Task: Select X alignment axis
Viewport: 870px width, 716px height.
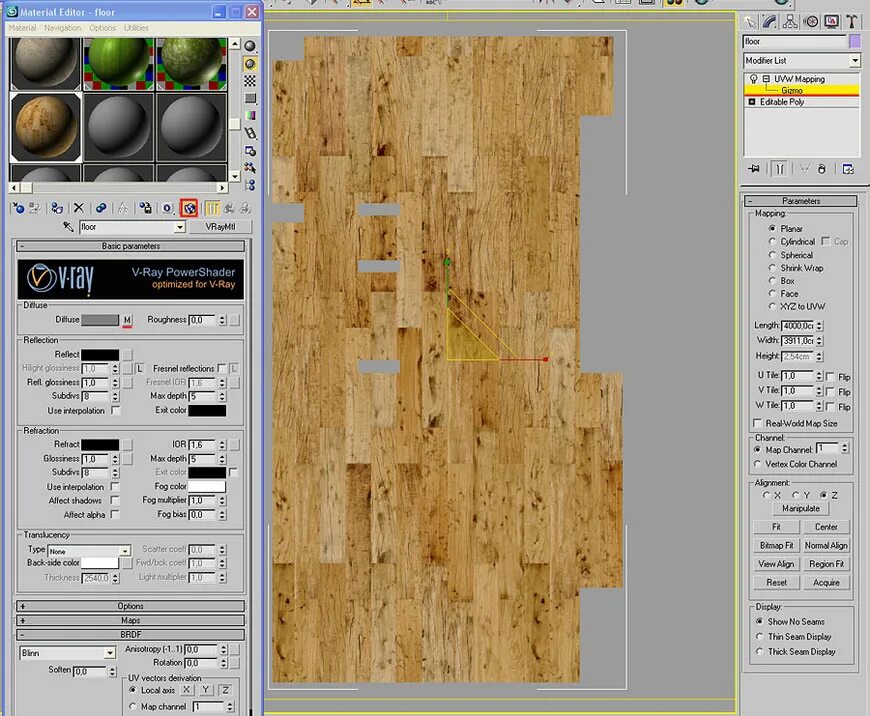Action: click(x=766, y=495)
